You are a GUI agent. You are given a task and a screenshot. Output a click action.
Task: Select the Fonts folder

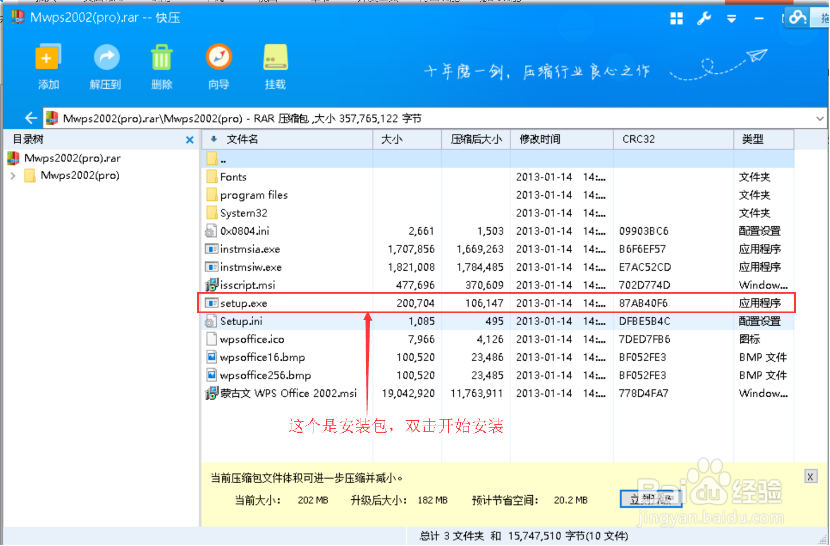click(498, 177)
